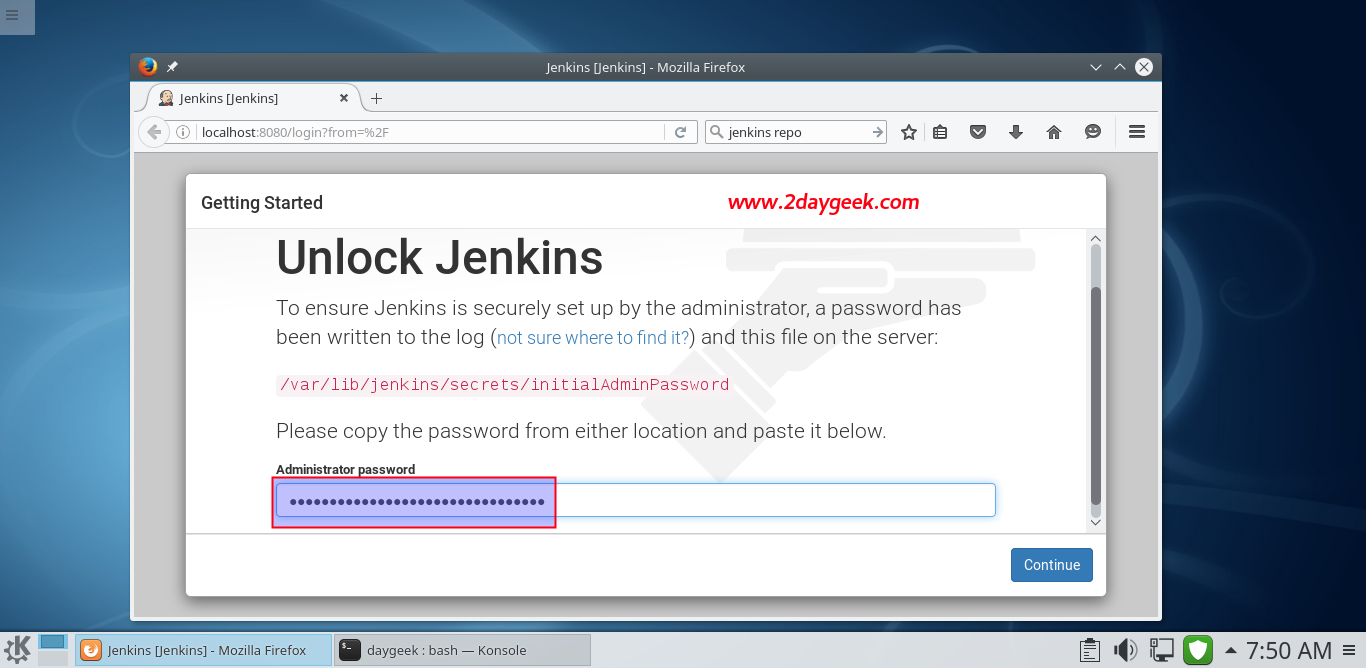The image size is (1366, 668).
Task: Open the Firefox hamburger menu
Action: [1136, 132]
